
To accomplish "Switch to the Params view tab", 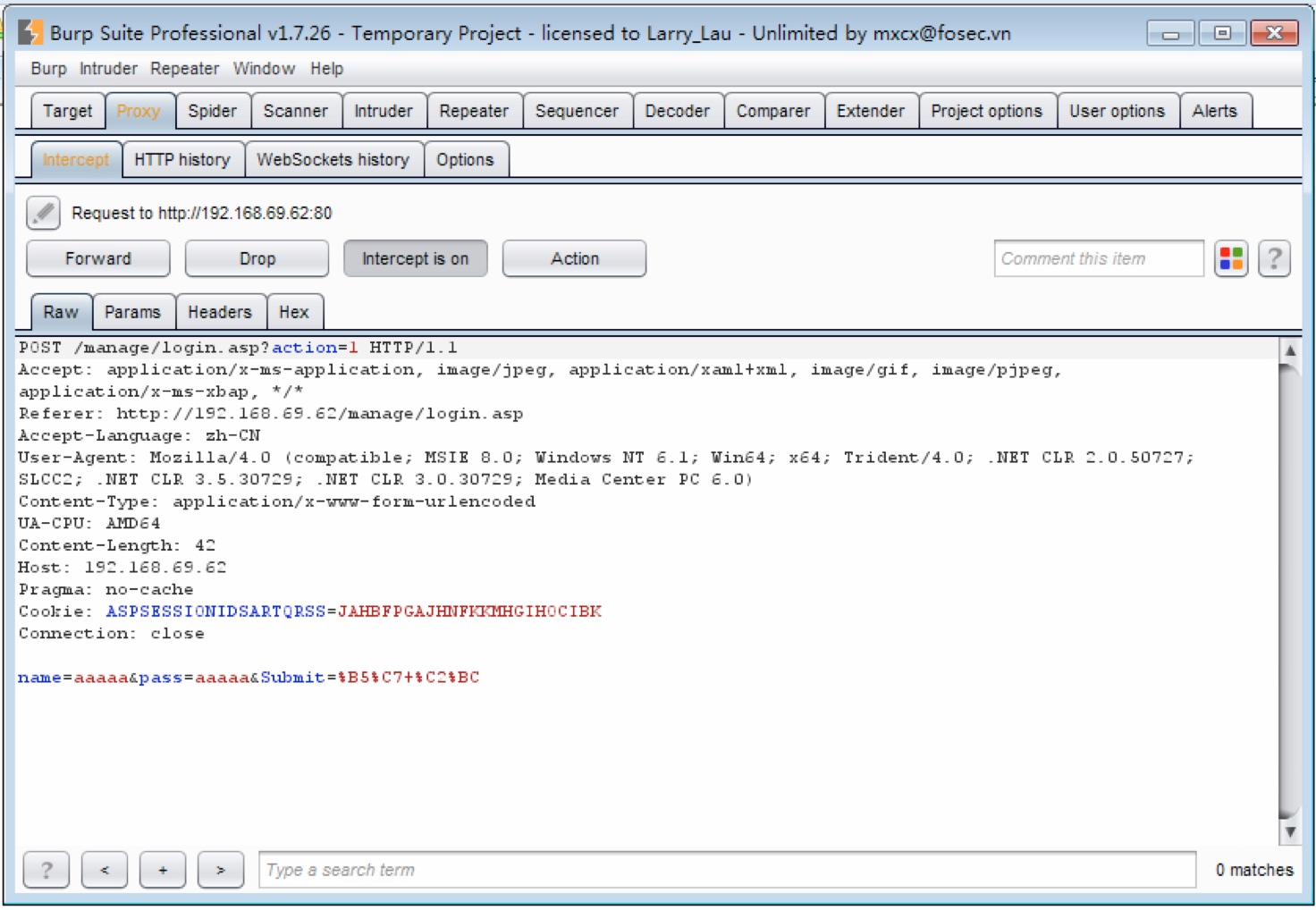I will point(133,312).
